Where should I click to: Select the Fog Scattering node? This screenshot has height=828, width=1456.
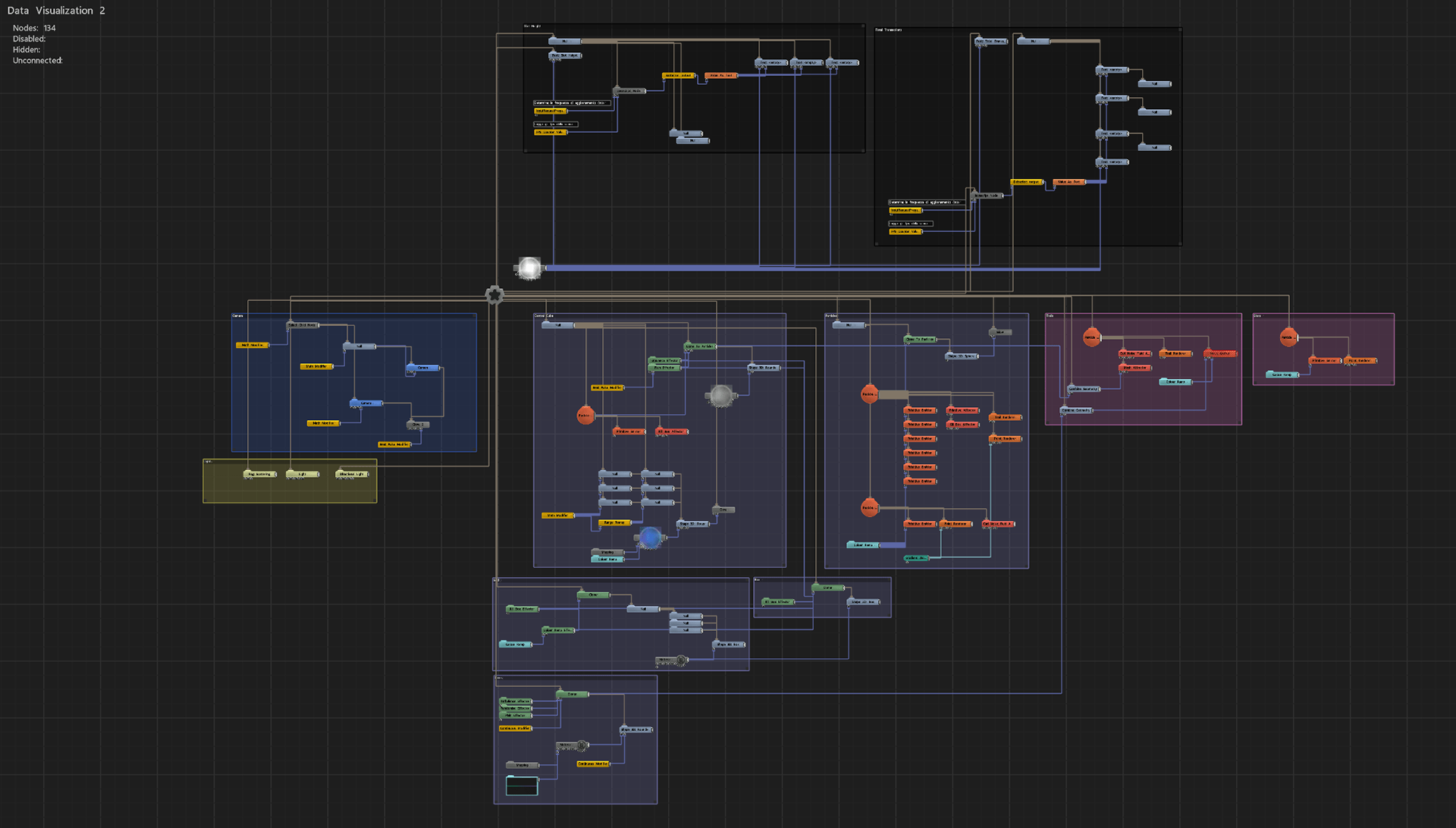(x=259, y=475)
